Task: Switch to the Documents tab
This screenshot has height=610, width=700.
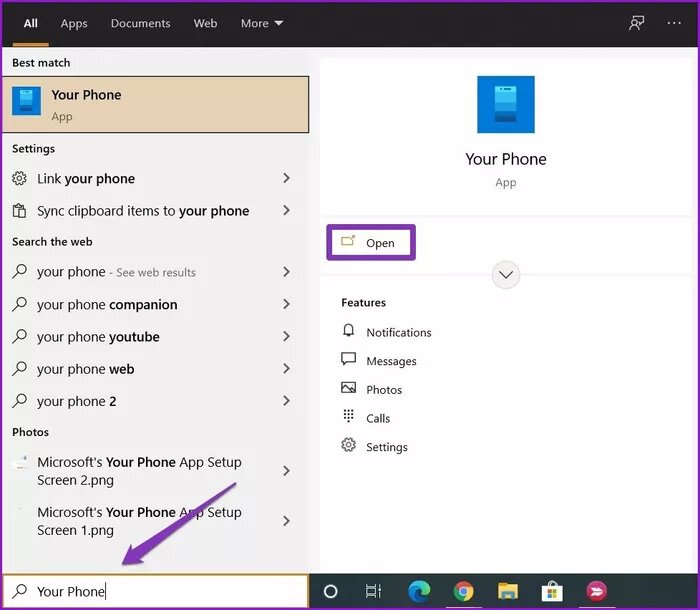Action: coord(140,23)
